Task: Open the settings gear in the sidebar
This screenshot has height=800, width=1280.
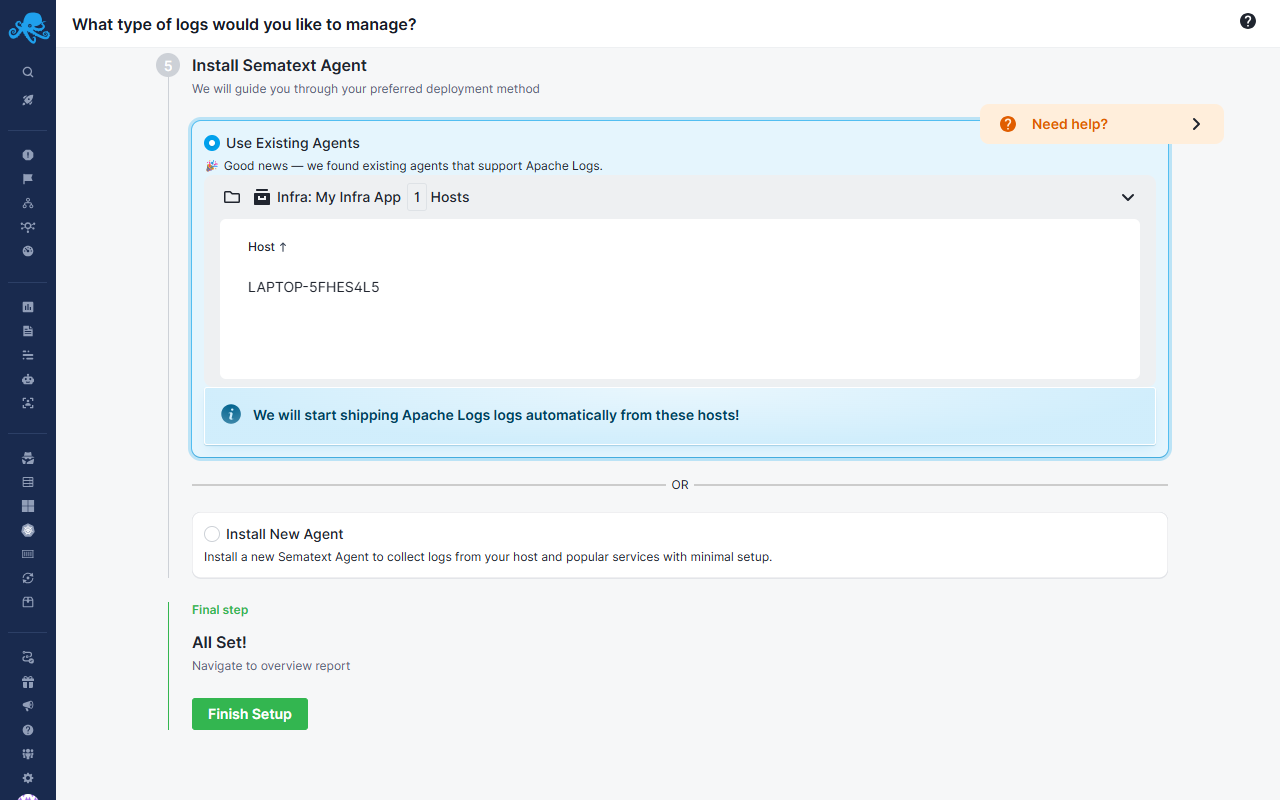Action: point(27,778)
